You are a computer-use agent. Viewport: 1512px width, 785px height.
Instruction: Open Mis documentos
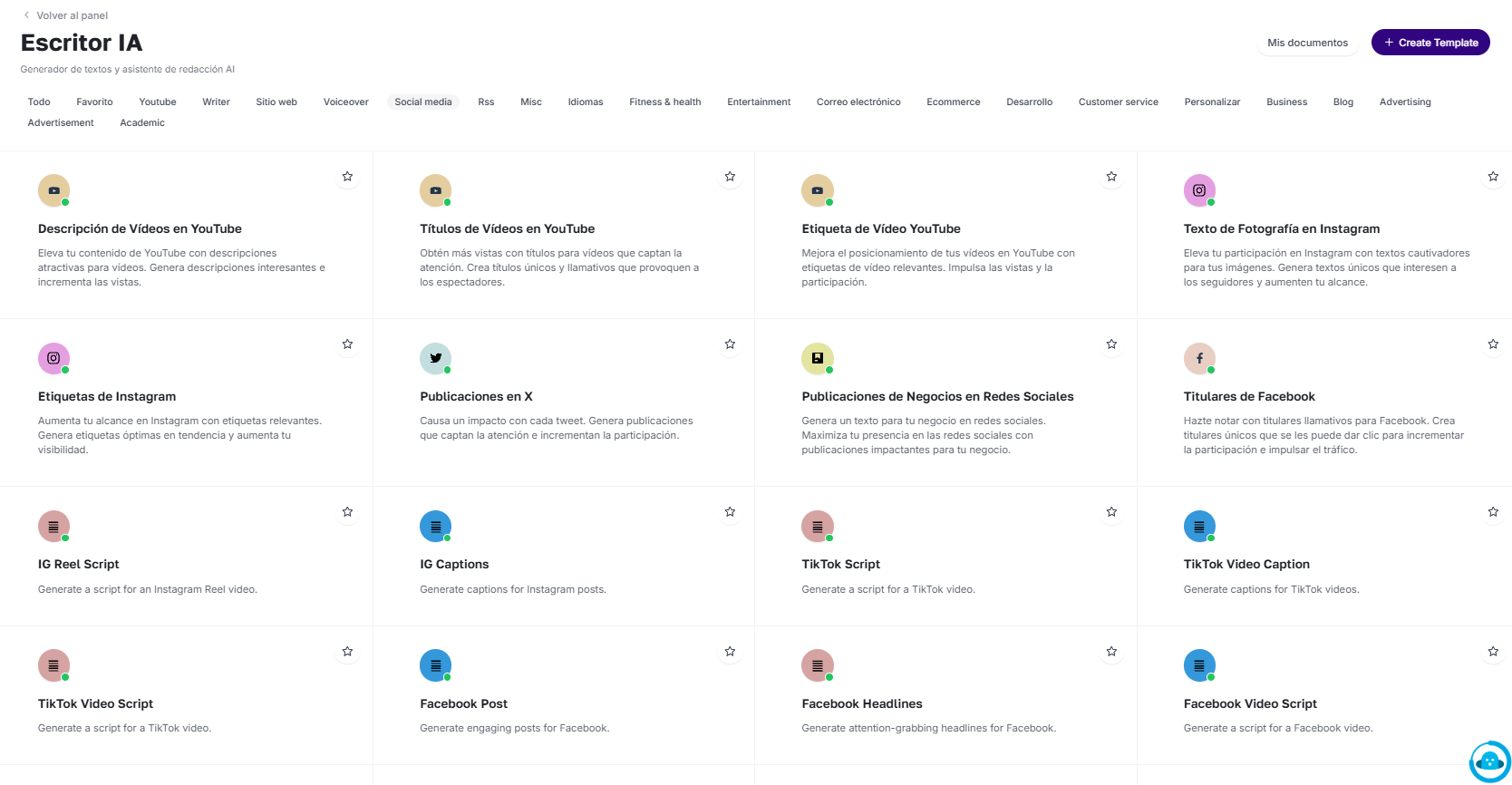coord(1307,43)
